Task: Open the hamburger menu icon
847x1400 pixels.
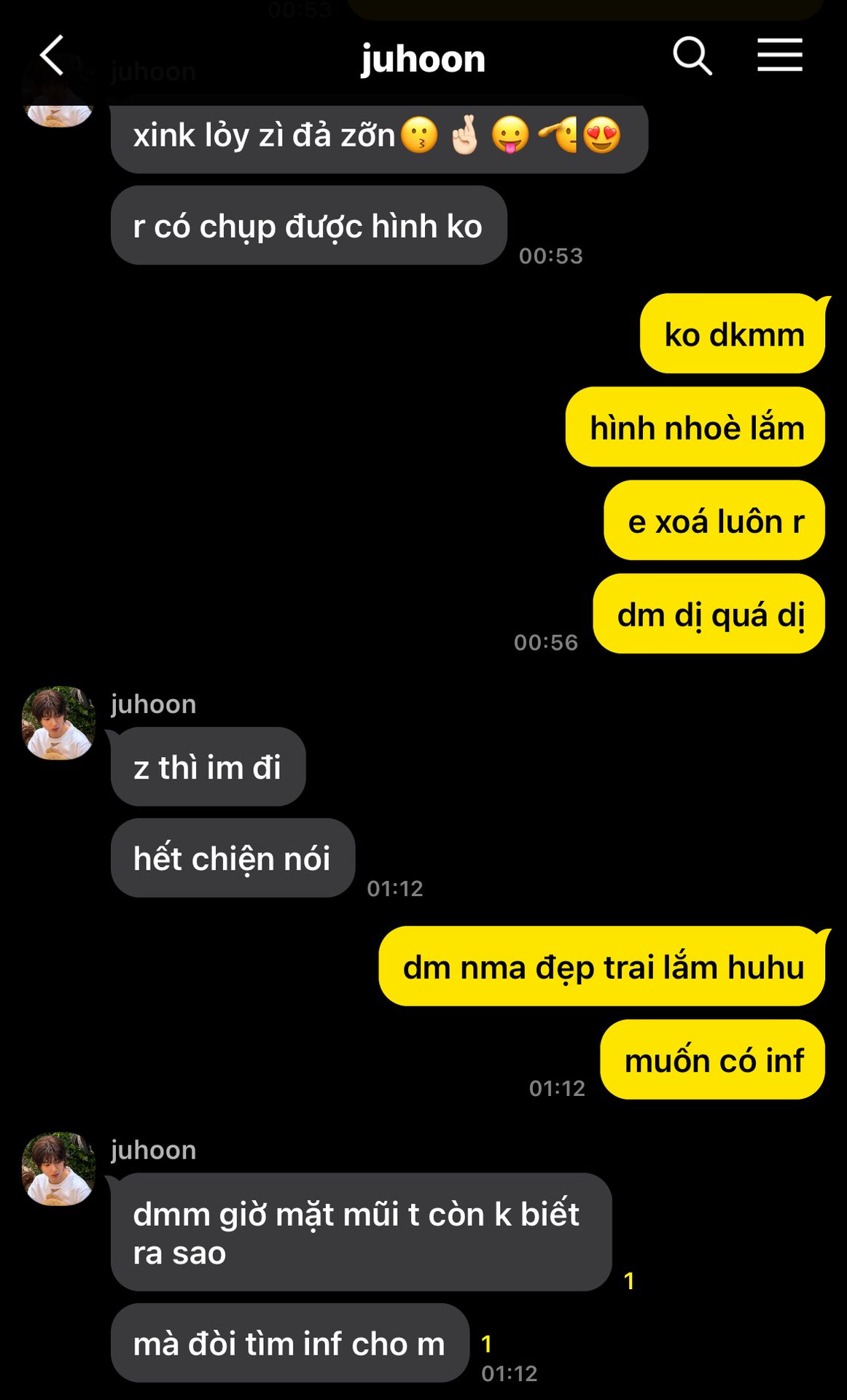Action: coord(779,55)
